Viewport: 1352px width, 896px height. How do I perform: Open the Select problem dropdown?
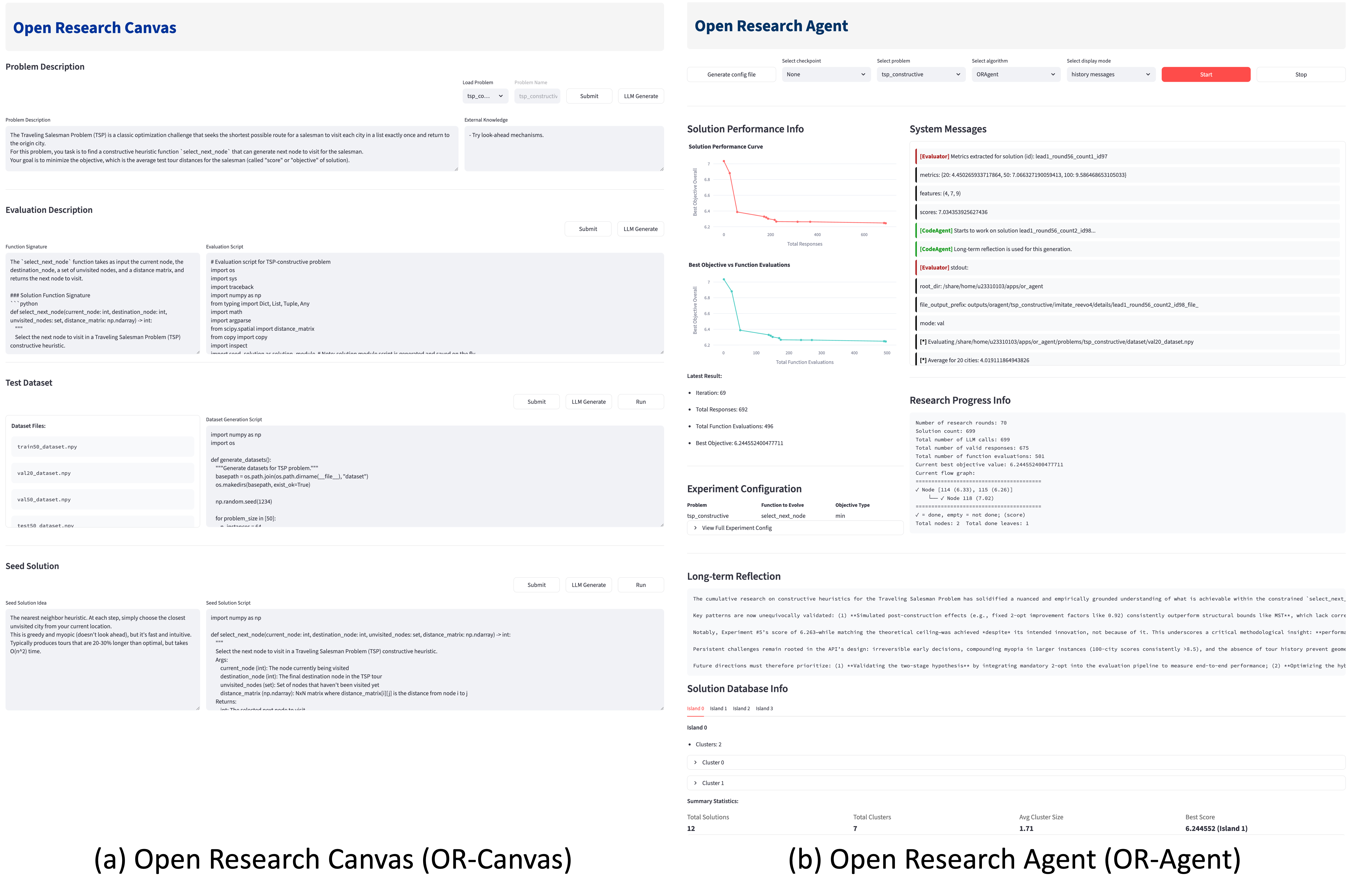coord(921,74)
